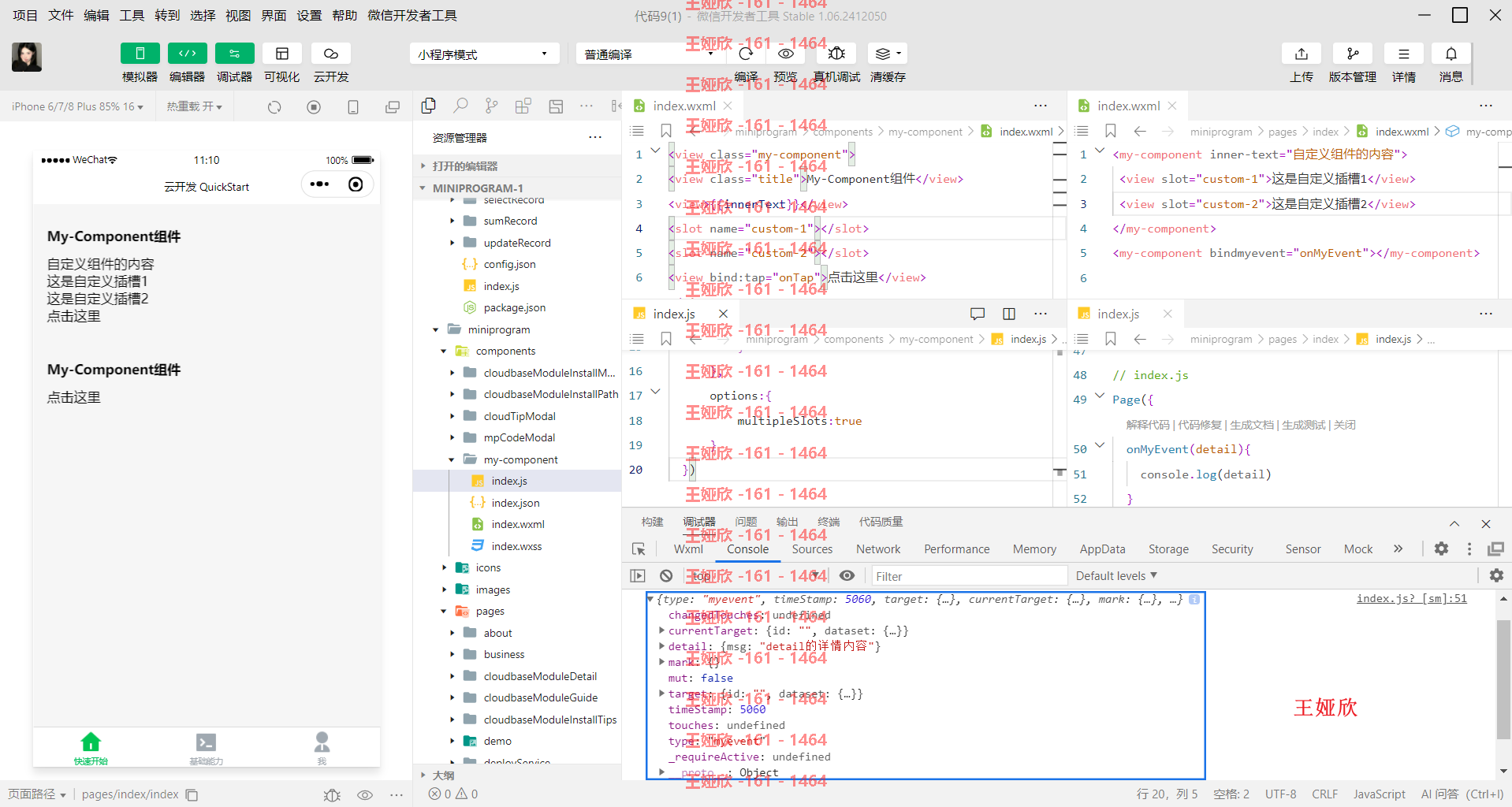Click the simulator capsule menu dots

pos(319,184)
